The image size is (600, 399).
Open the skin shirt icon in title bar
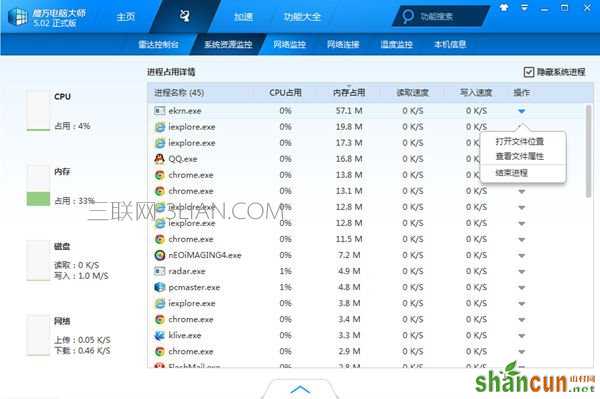tap(504, 7)
